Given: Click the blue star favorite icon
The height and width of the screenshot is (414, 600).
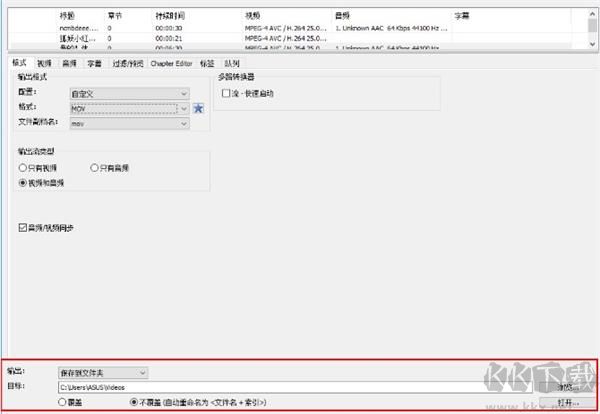Looking at the screenshot, I should (x=198, y=109).
